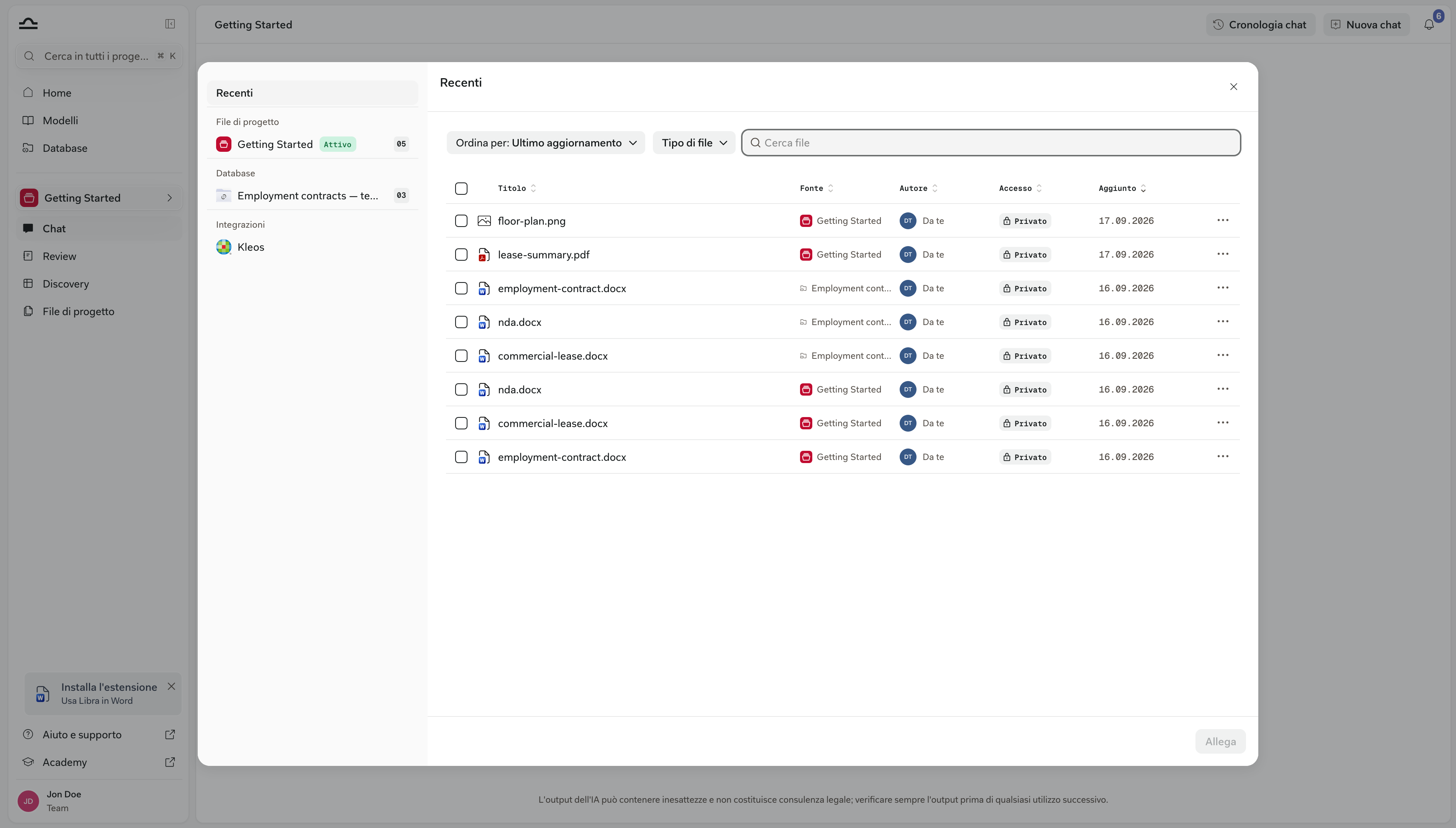The height and width of the screenshot is (828, 1456).
Task: Click the Allega button
Action: point(1220,742)
